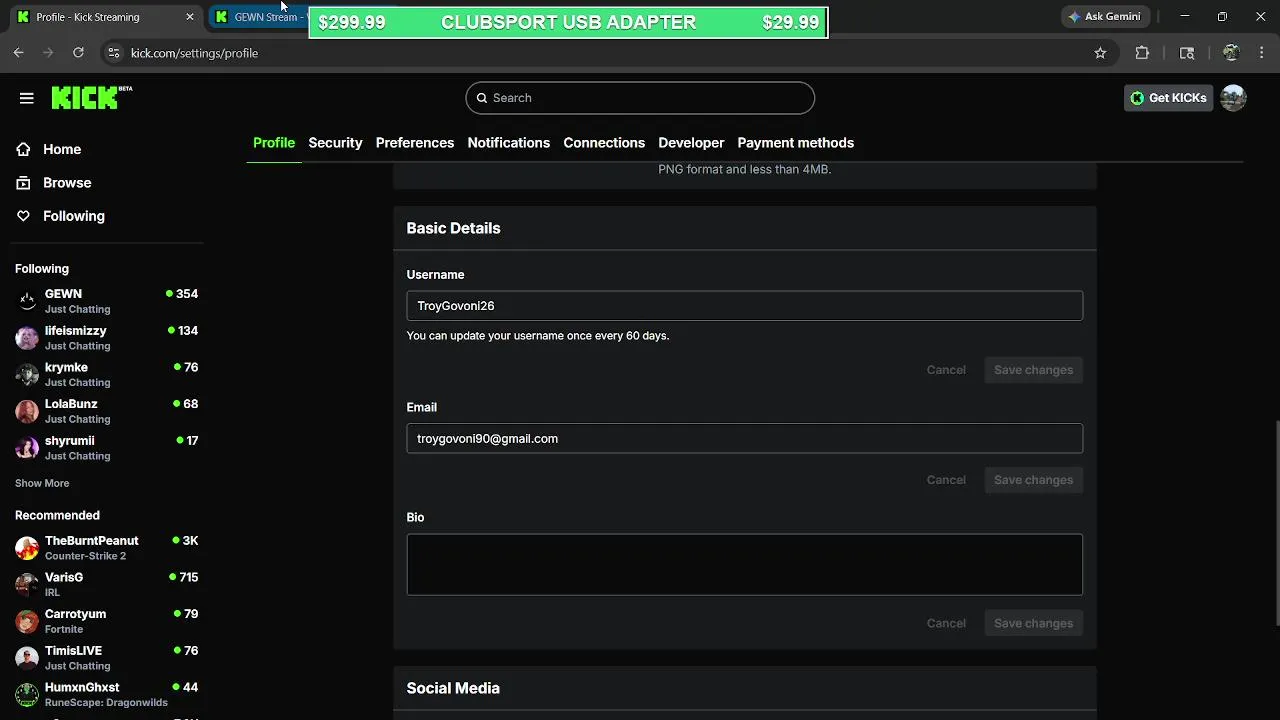
Task: Open lifeismizzy channel name link
Action: pos(75,331)
